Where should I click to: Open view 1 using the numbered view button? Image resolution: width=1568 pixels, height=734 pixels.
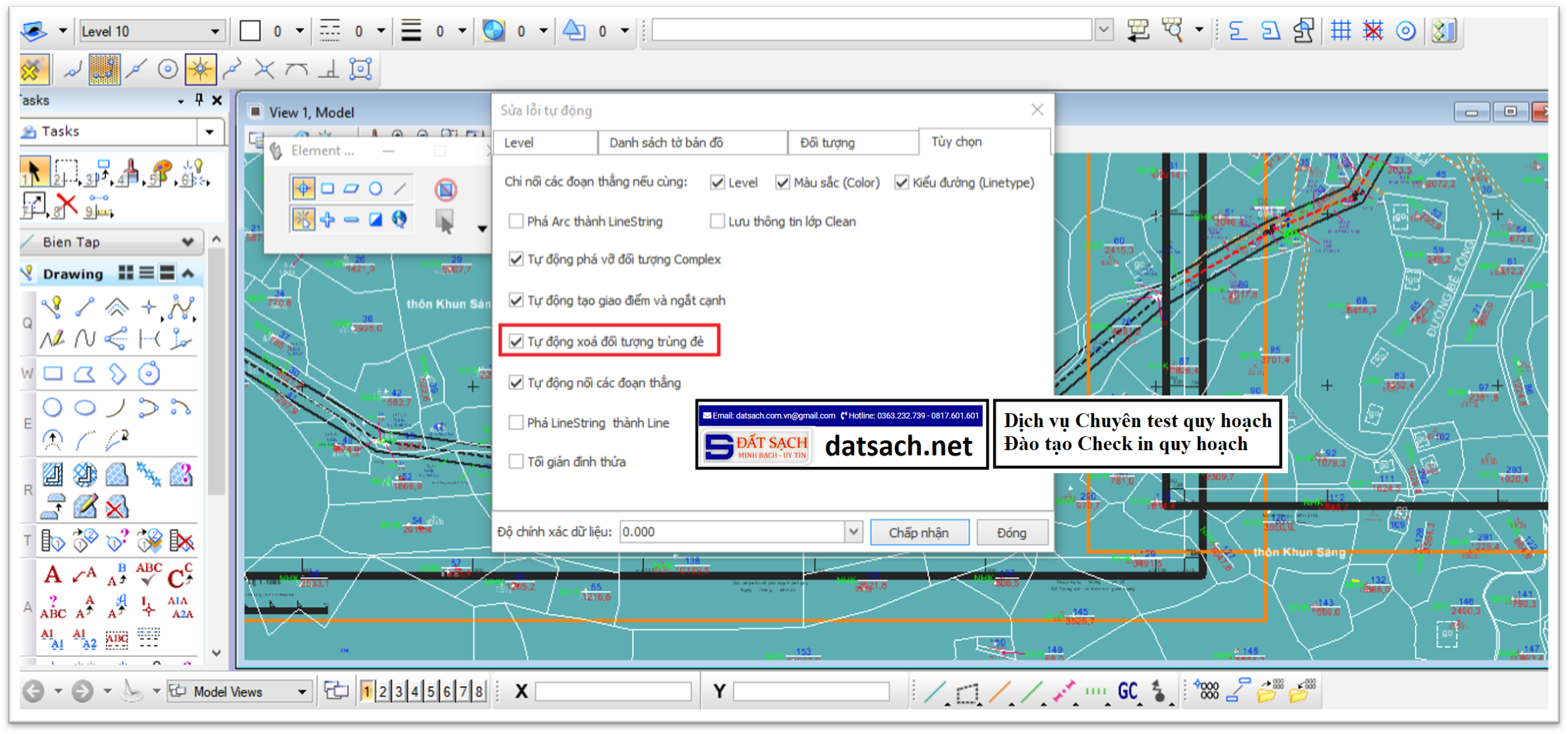[367, 692]
